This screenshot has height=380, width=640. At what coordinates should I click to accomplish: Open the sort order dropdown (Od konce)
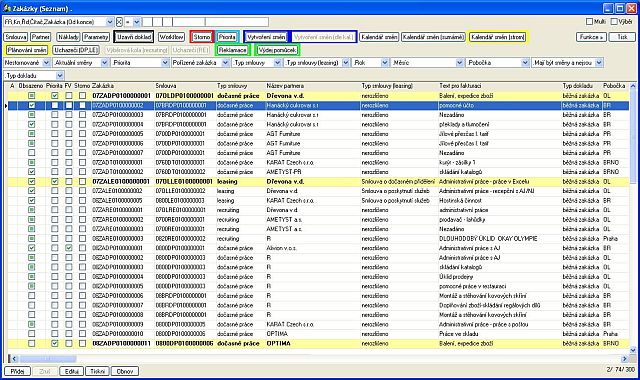tap(110, 22)
